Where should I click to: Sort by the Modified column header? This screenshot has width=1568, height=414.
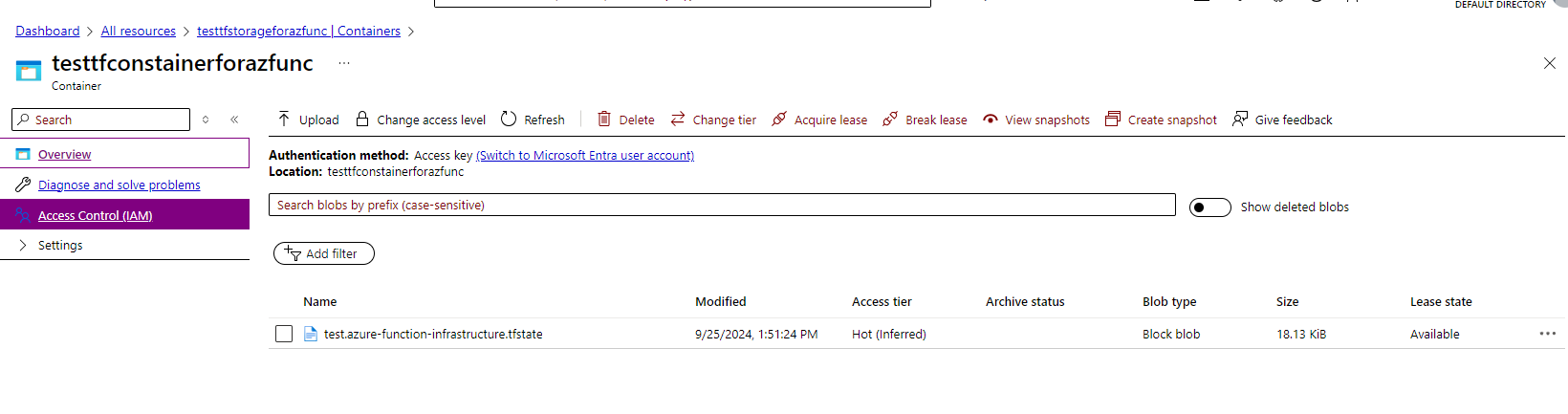720,301
